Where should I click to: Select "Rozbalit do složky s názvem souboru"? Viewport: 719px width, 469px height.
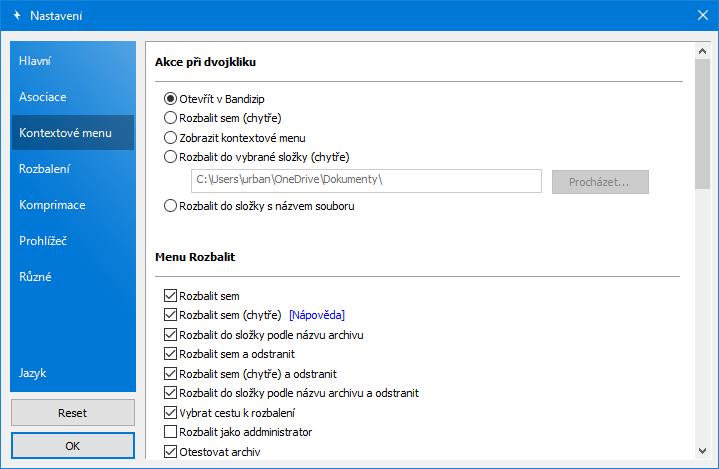click(x=170, y=206)
